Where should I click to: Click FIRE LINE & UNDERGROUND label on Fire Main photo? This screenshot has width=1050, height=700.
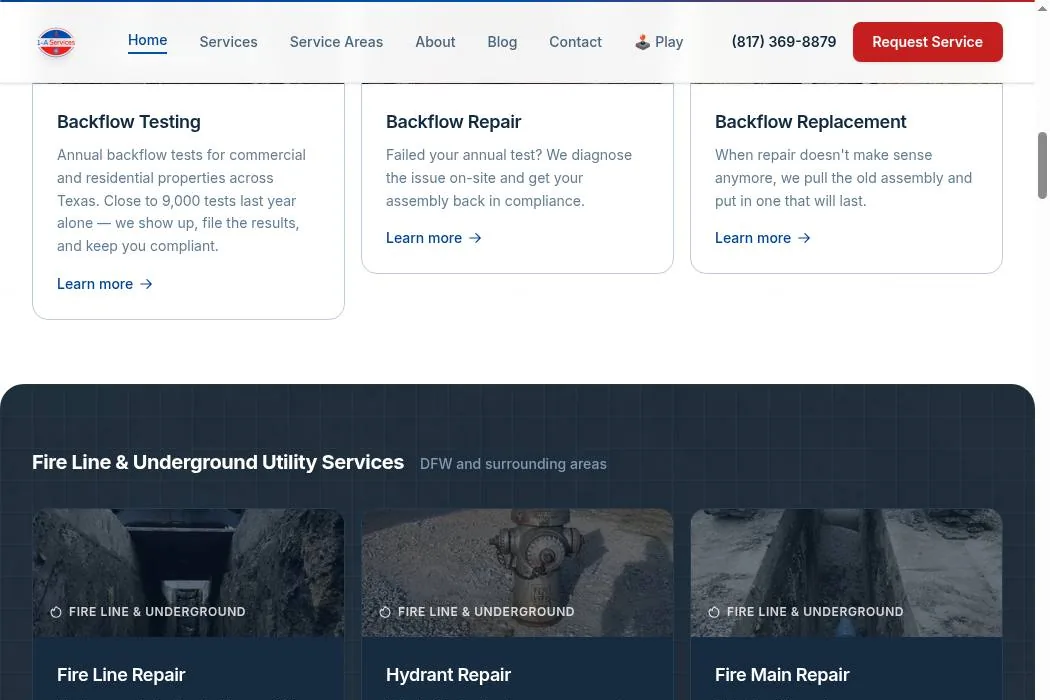tap(815, 612)
